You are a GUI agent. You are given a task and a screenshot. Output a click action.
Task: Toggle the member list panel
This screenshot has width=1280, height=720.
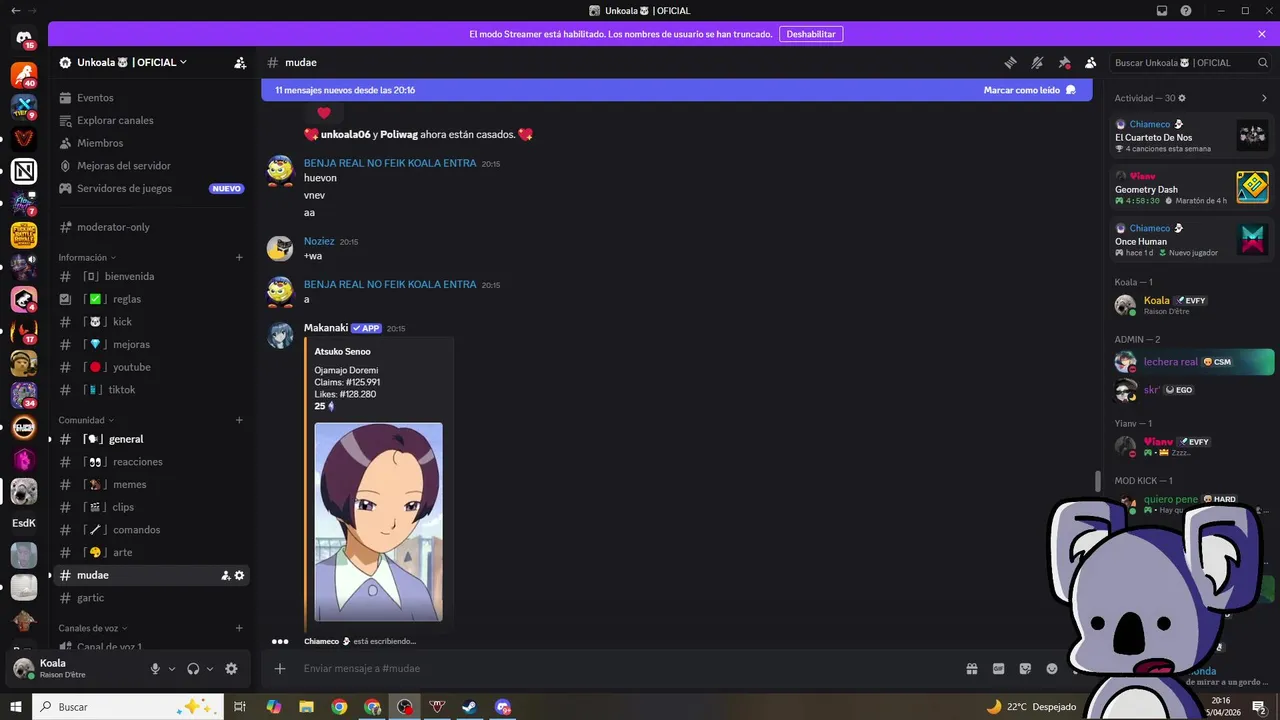point(1091,62)
